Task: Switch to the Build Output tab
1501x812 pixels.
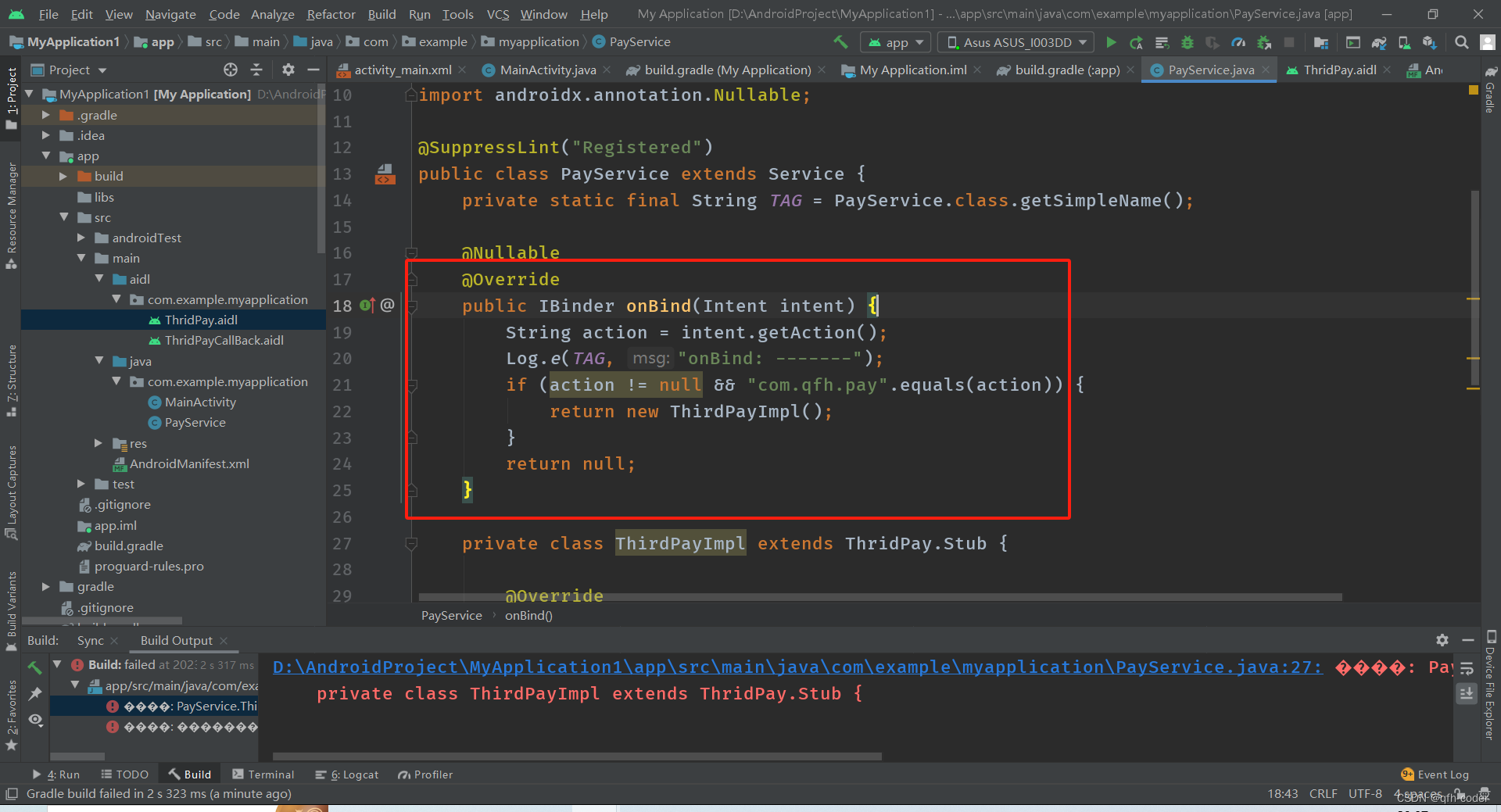Action: coord(175,640)
